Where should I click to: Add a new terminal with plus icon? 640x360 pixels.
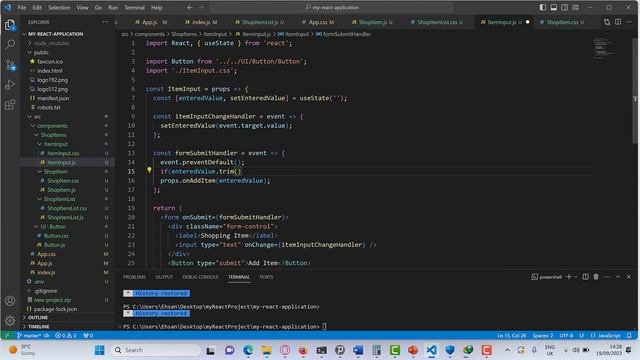[x=569, y=277]
